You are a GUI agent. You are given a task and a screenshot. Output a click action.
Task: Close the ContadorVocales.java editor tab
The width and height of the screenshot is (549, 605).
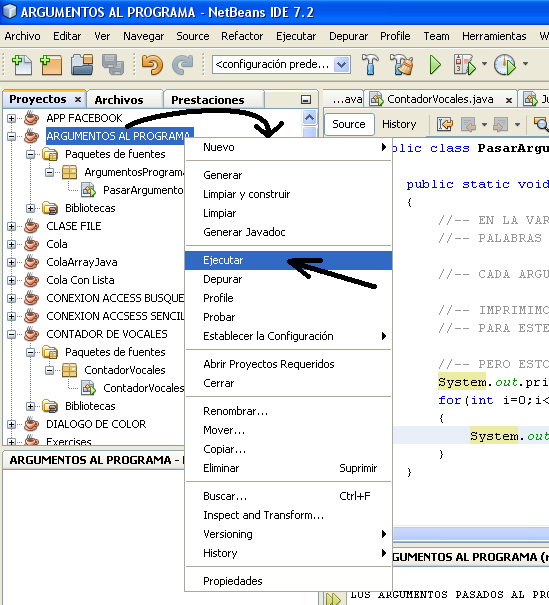tap(509, 100)
